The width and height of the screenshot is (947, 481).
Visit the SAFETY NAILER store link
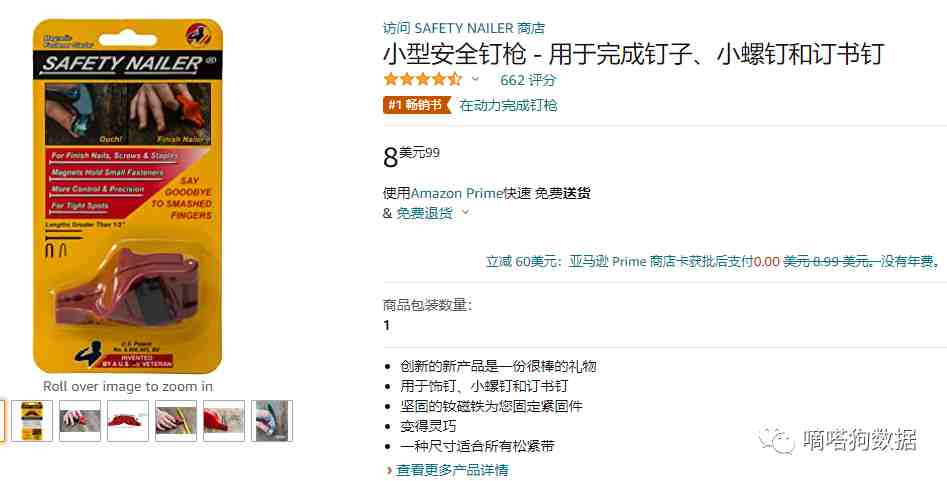click(x=464, y=28)
